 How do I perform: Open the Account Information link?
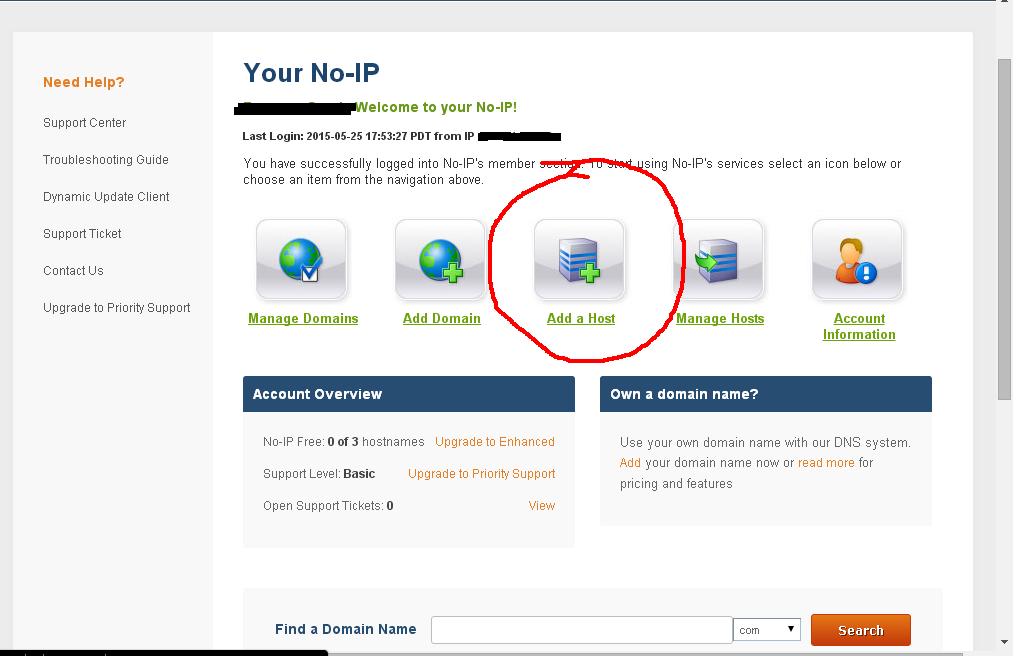pos(859,326)
